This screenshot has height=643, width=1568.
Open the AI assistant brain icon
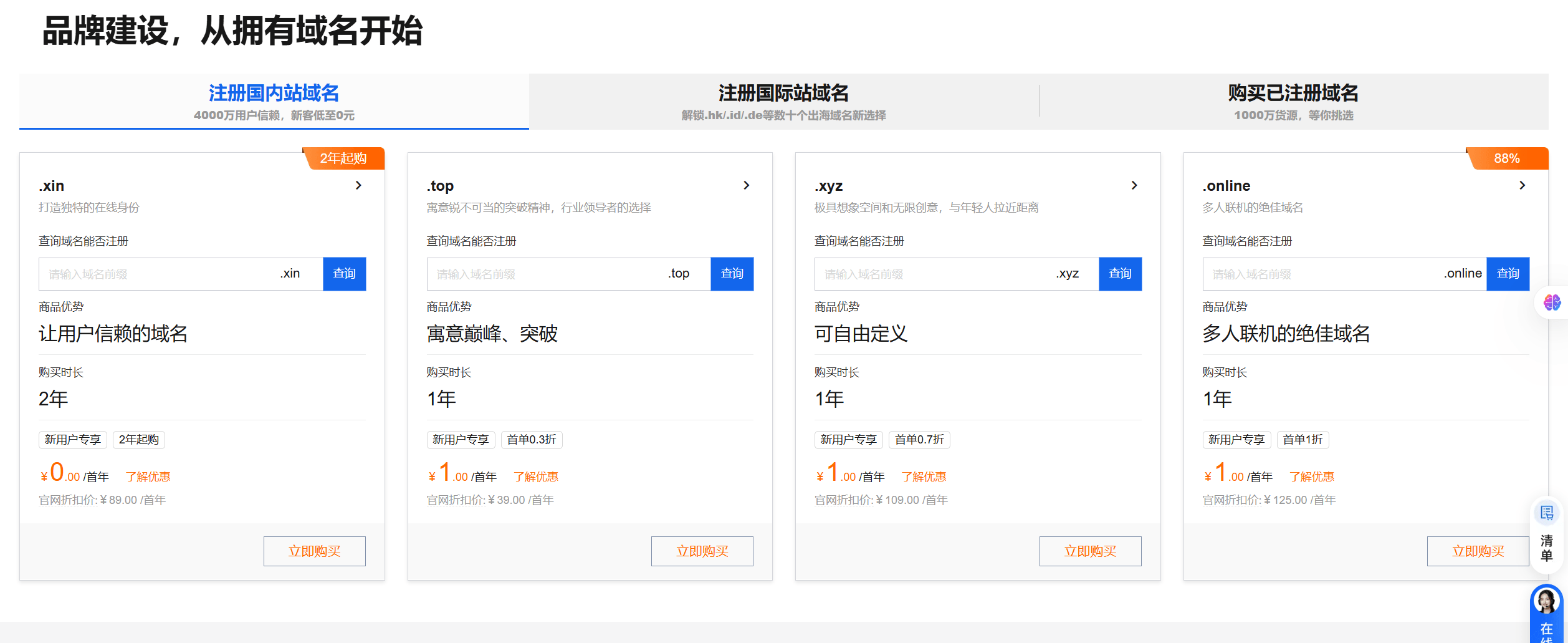click(x=1552, y=303)
